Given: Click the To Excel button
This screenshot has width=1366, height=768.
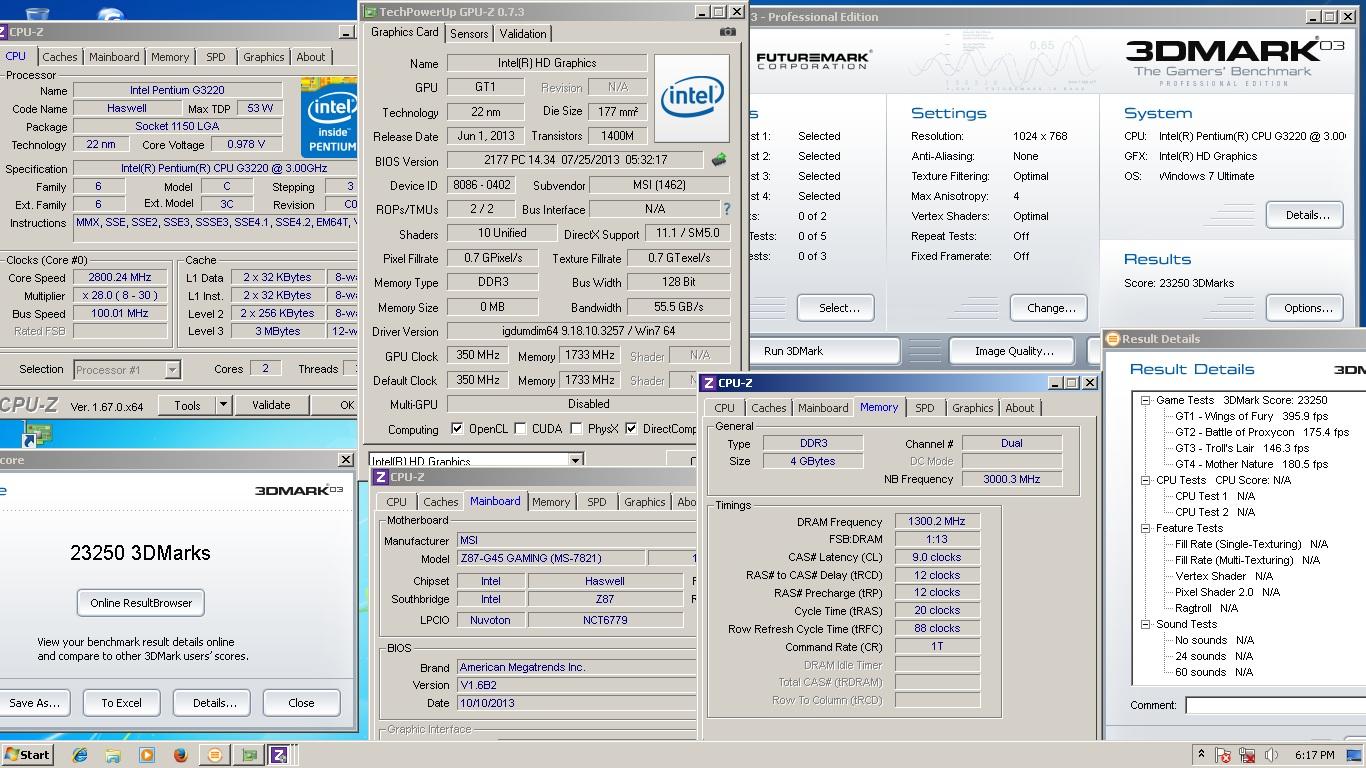Looking at the screenshot, I should pos(121,703).
